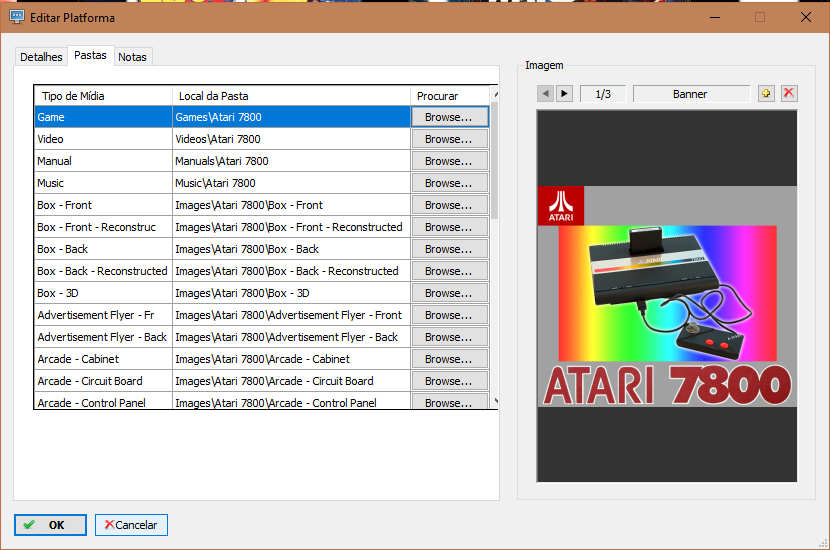Select the Box - 3D media type cell
Image resolution: width=830 pixels, height=550 pixels.
[x=103, y=293]
